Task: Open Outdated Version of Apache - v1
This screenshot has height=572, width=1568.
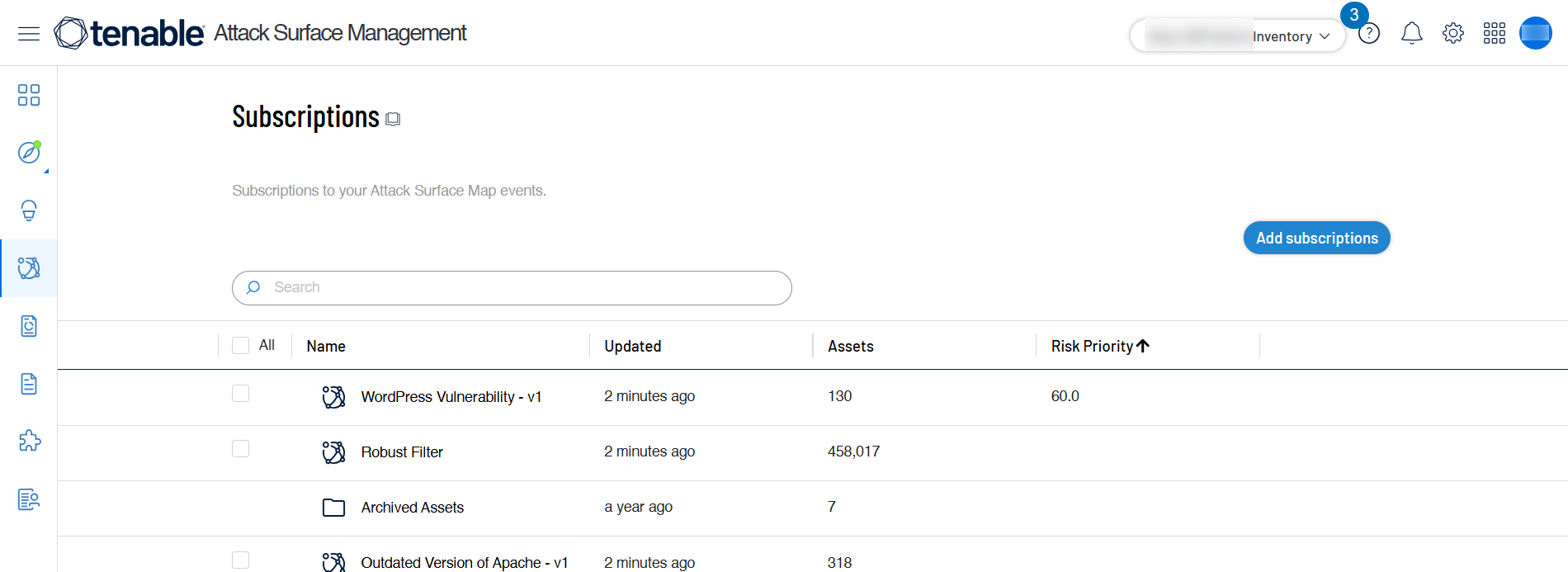Action: point(465,563)
